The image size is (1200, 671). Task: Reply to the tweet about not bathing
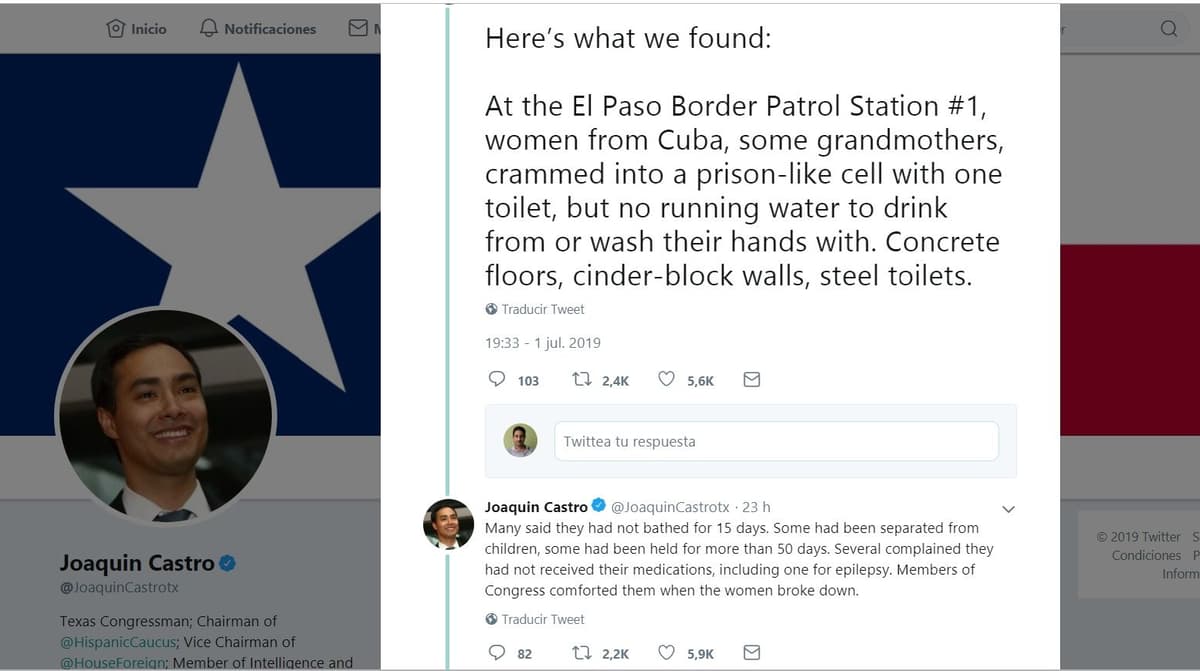click(497, 653)
